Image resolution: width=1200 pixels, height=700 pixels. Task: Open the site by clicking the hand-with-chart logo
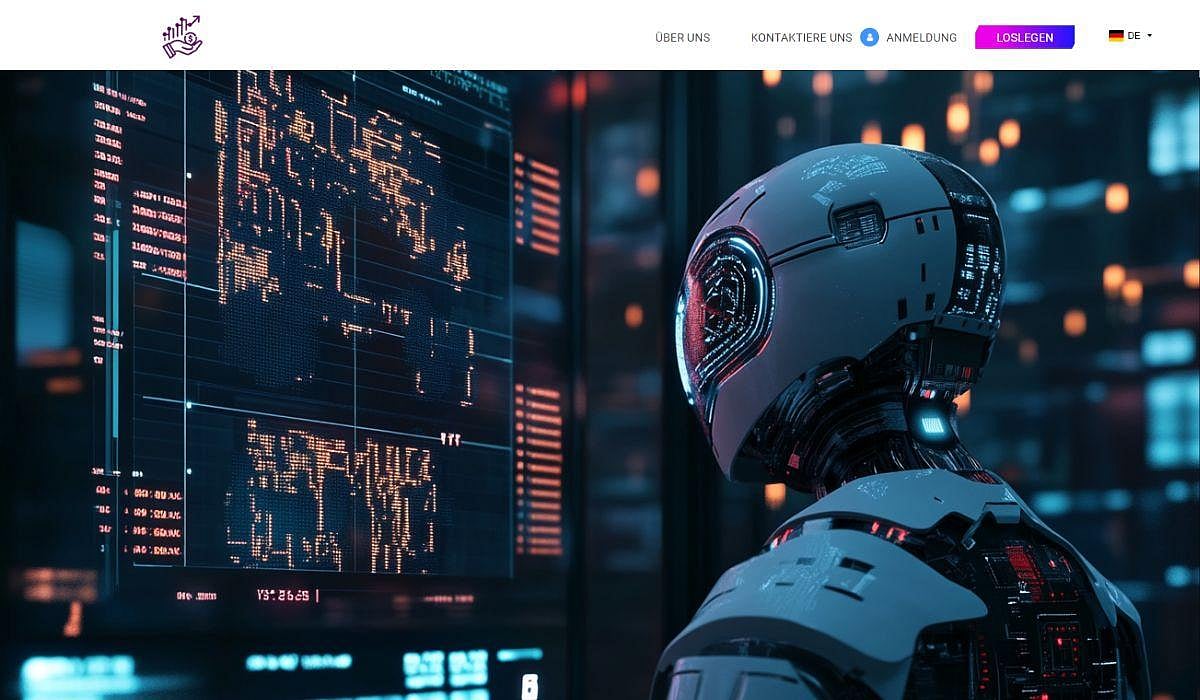183,34
